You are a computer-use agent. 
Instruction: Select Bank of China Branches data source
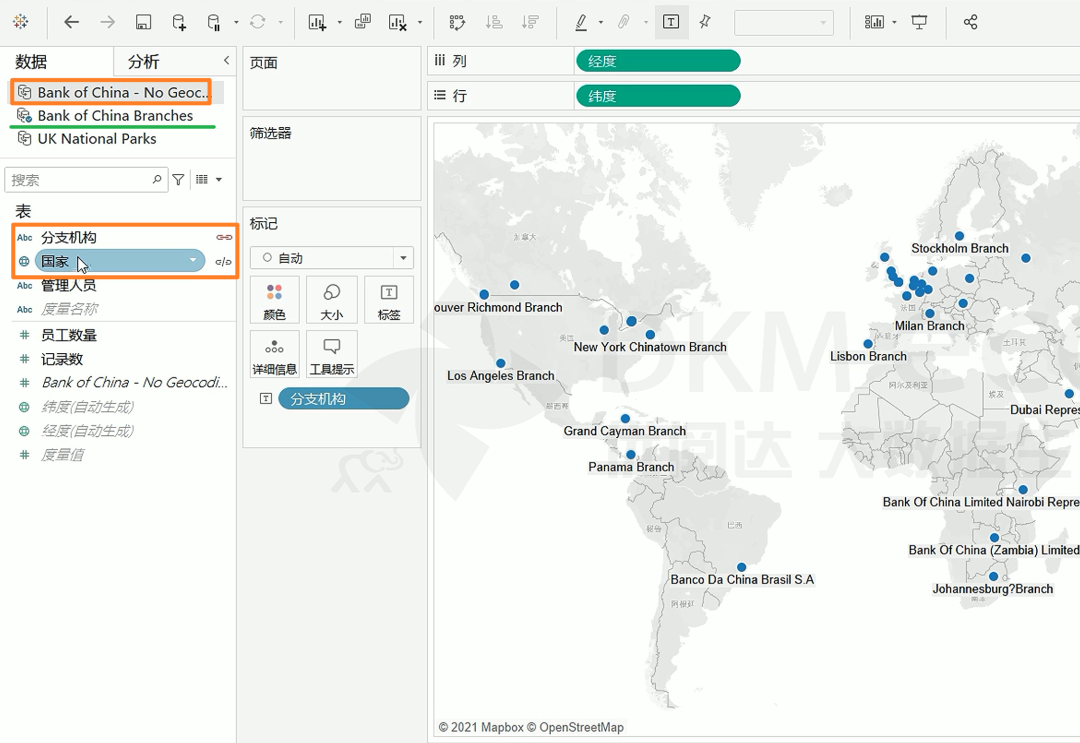coord(114,116)
